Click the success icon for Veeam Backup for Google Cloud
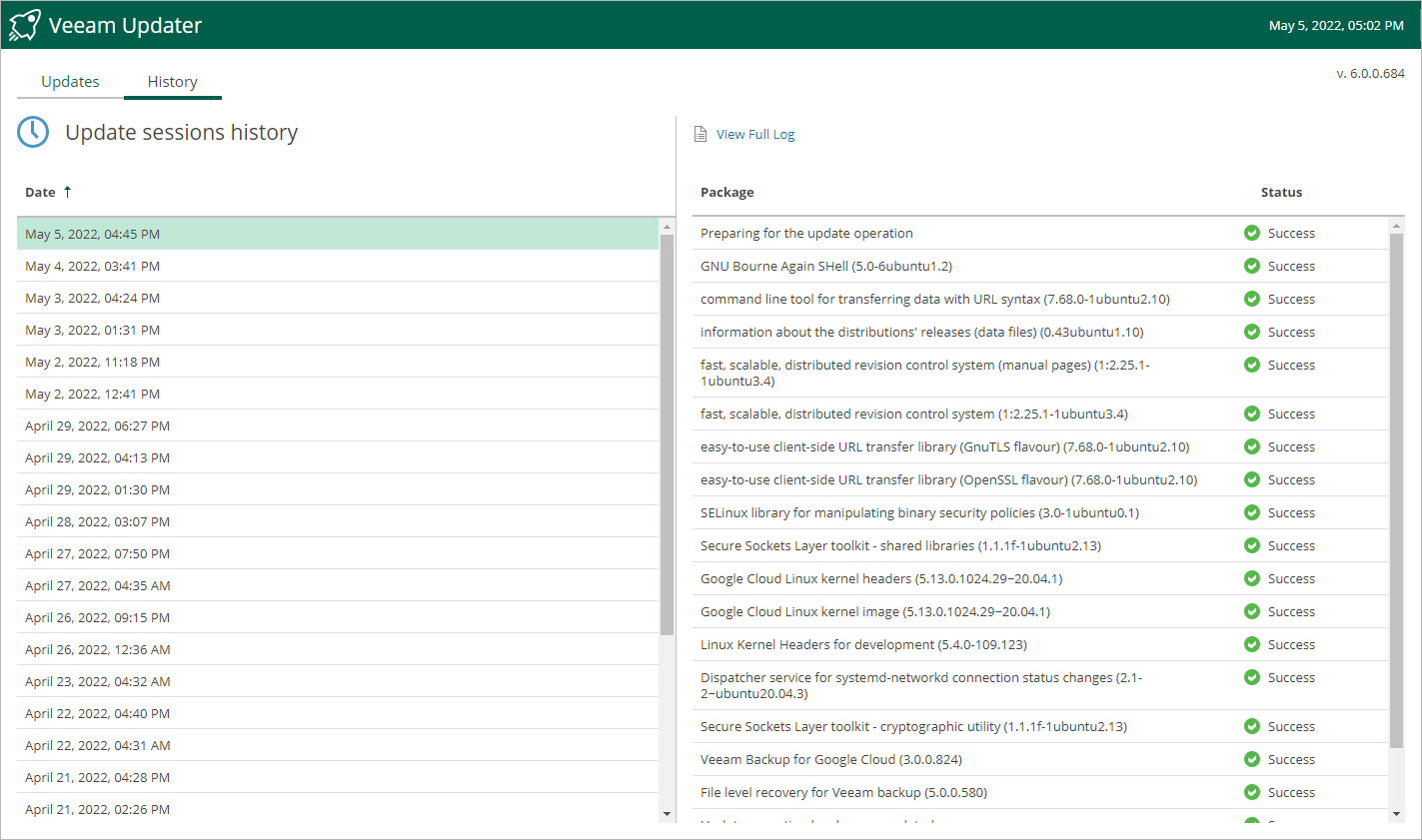The image size is (1422, 840). pyautogui.click(x=1252, y=759)
